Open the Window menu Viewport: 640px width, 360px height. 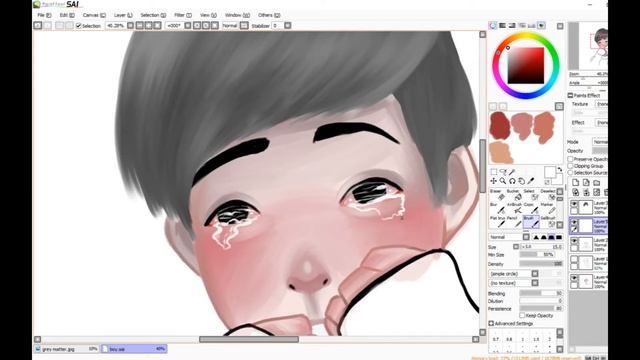click(237, 15)
